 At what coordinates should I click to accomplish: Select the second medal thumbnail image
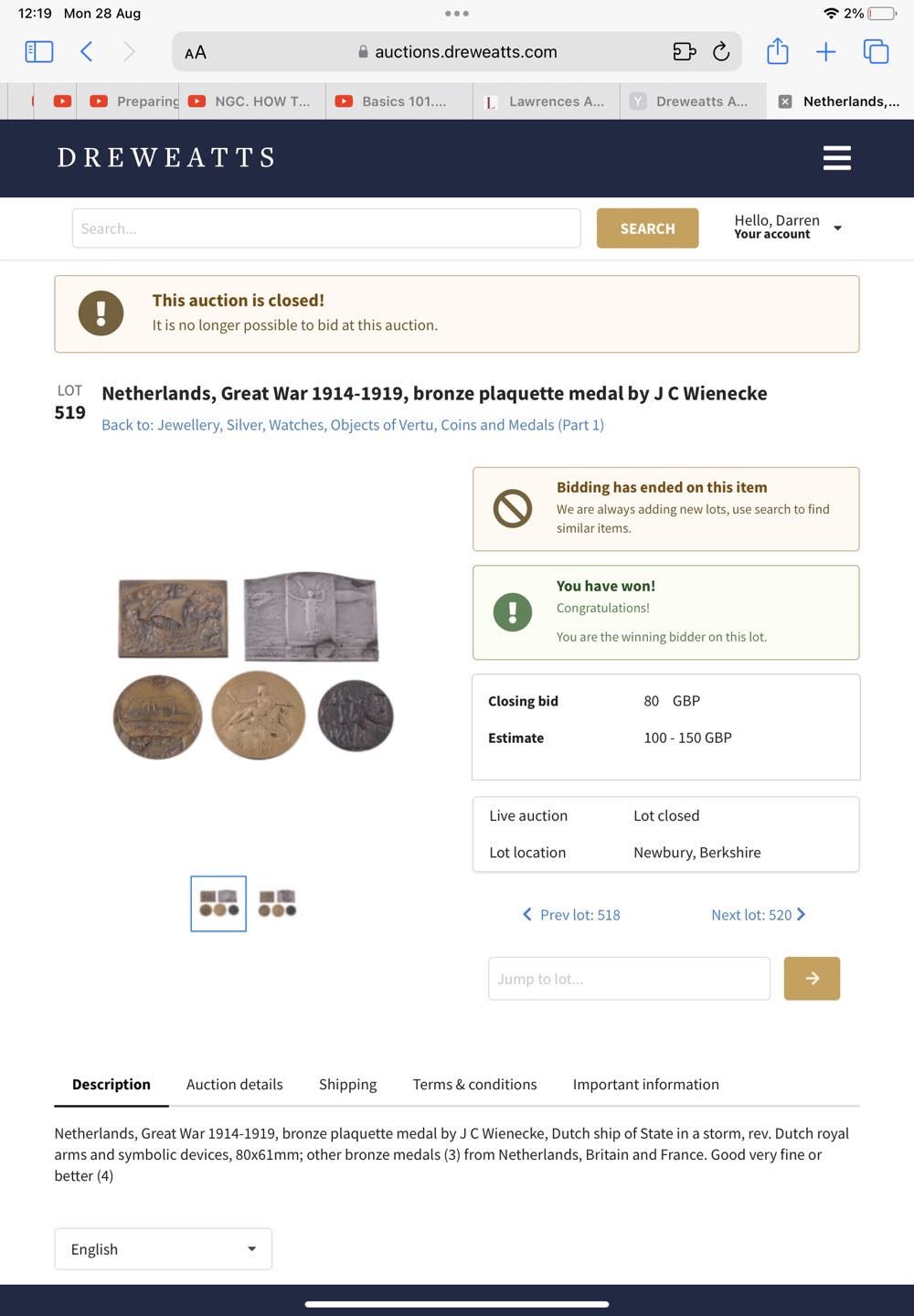click(277, 904)
